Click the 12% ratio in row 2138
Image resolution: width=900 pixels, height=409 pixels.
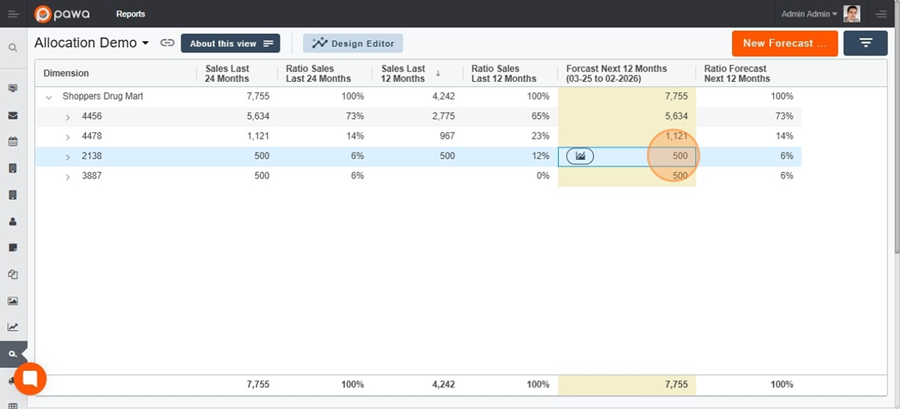[x=540, y=156]
